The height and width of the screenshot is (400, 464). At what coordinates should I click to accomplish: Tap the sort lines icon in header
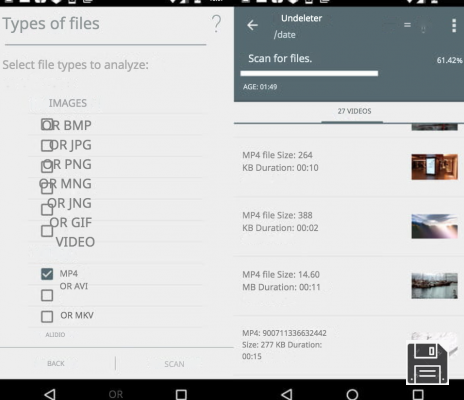(x=407, y=25)
